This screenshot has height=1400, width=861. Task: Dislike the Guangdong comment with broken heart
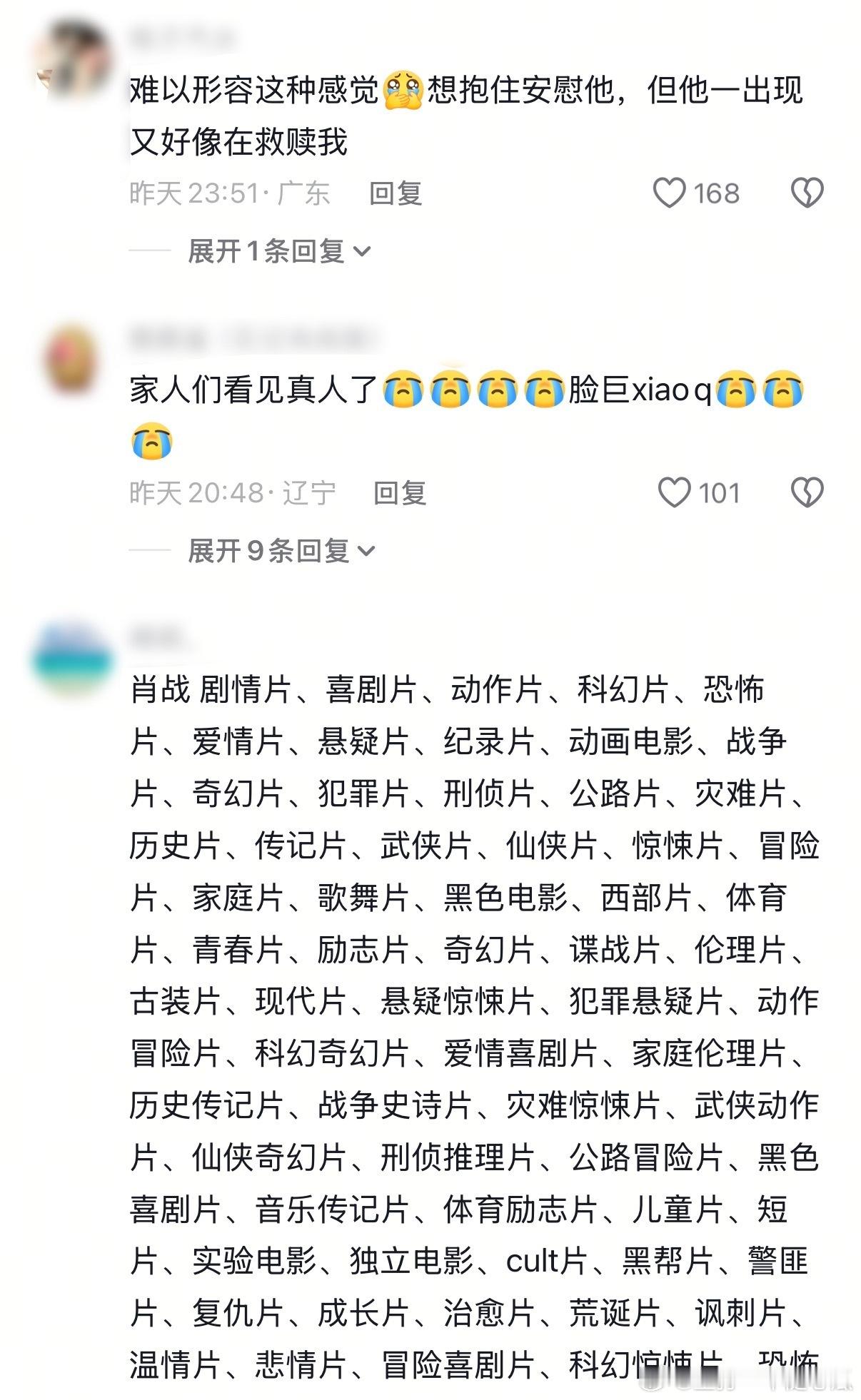pyautogui.click(x=807, y=193)
